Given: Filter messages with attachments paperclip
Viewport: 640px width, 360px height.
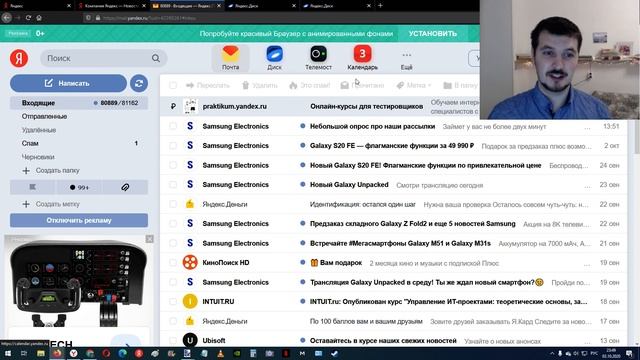Looking at the screenshot, I should click(125, 187).
